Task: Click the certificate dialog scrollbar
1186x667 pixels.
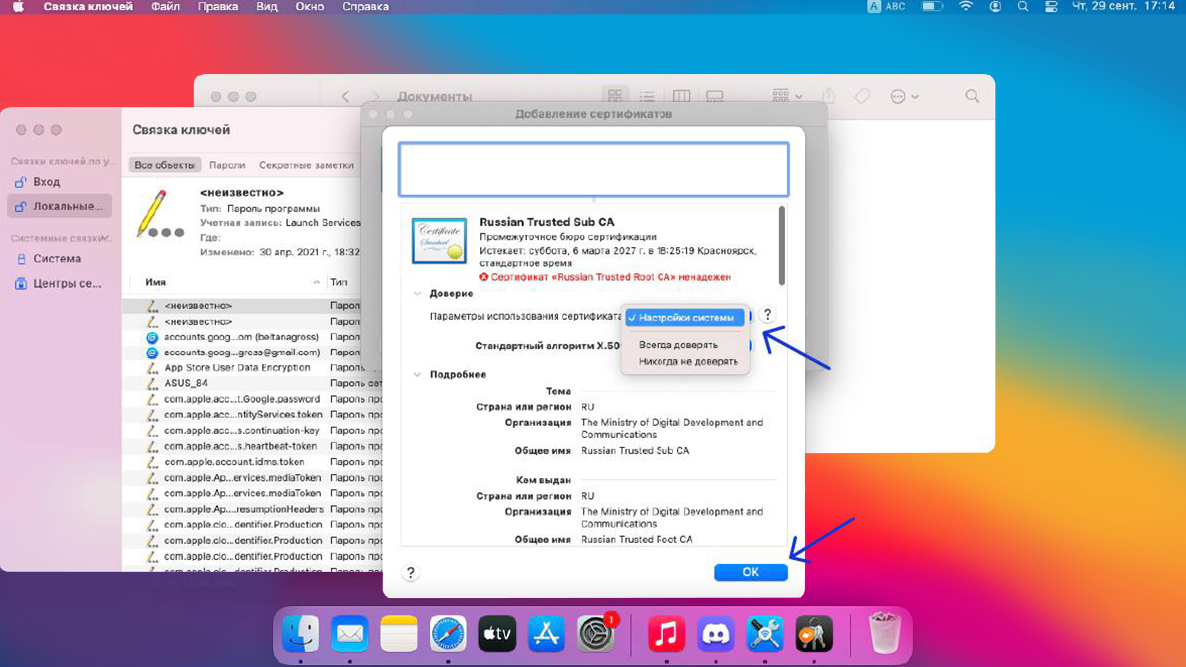Action: [781, 246]
